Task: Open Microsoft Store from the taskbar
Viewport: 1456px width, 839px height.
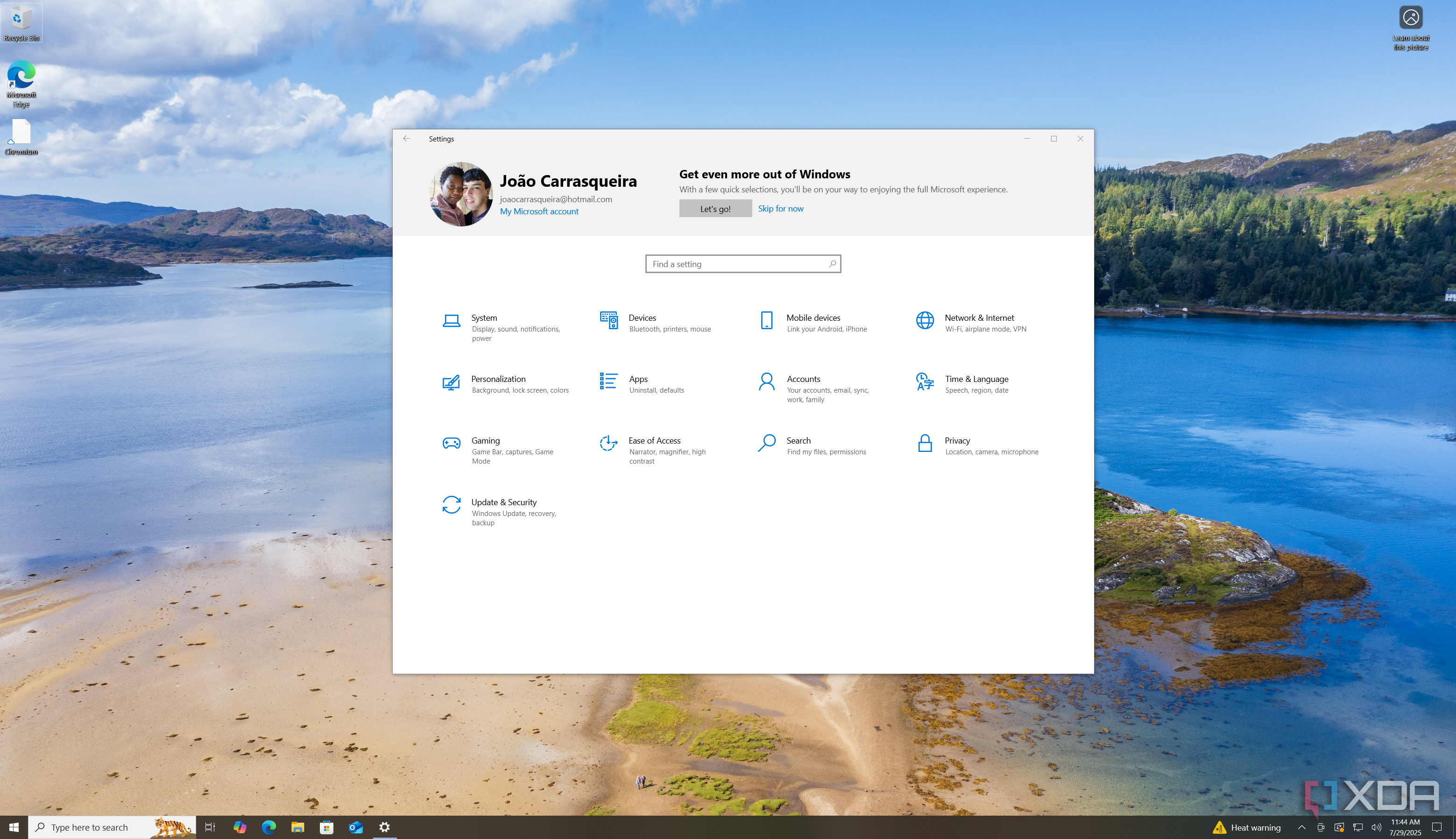Action: pos(327,827)
